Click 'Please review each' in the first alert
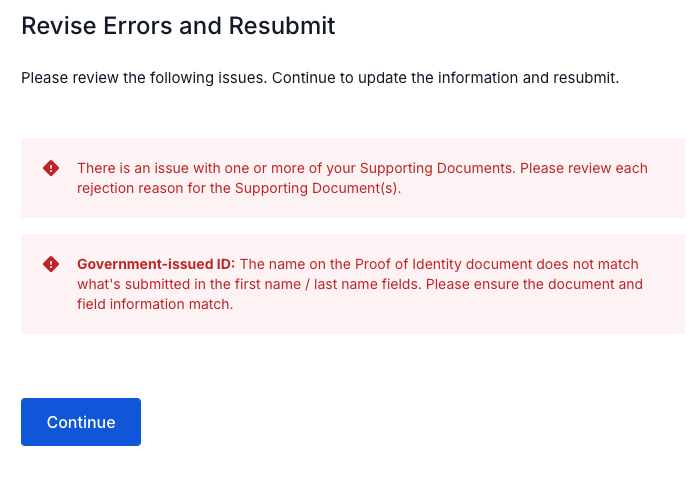The width and height of the screenshot is (700, 481). click(x=583, y=168)
